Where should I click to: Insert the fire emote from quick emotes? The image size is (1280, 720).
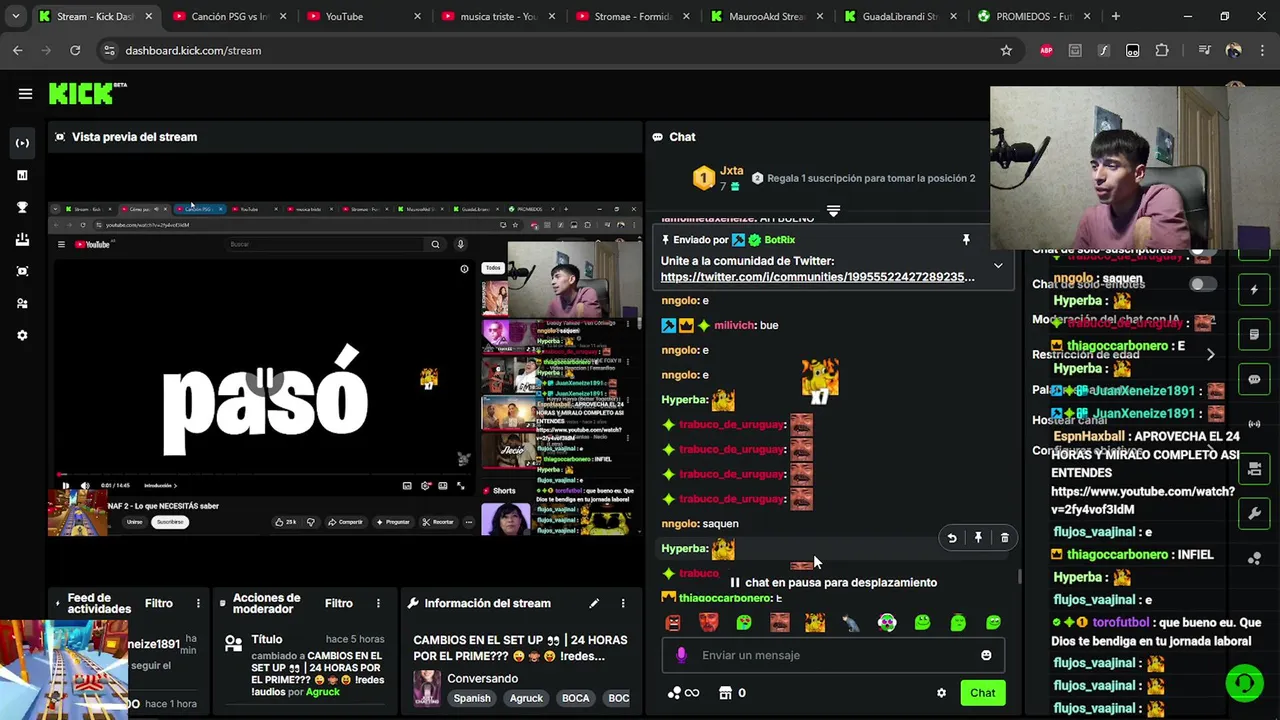point(815,623)
